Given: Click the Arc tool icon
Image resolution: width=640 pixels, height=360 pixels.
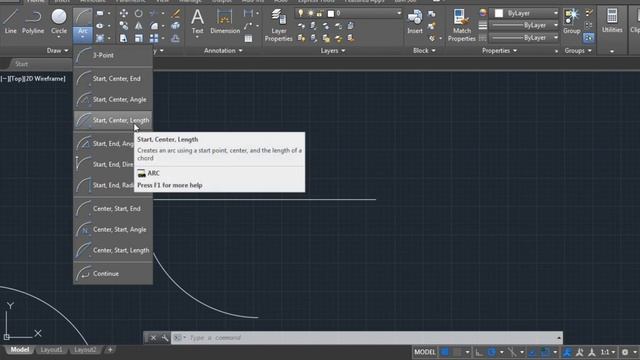Looking at the screenshot, I should tap(82, 17).
